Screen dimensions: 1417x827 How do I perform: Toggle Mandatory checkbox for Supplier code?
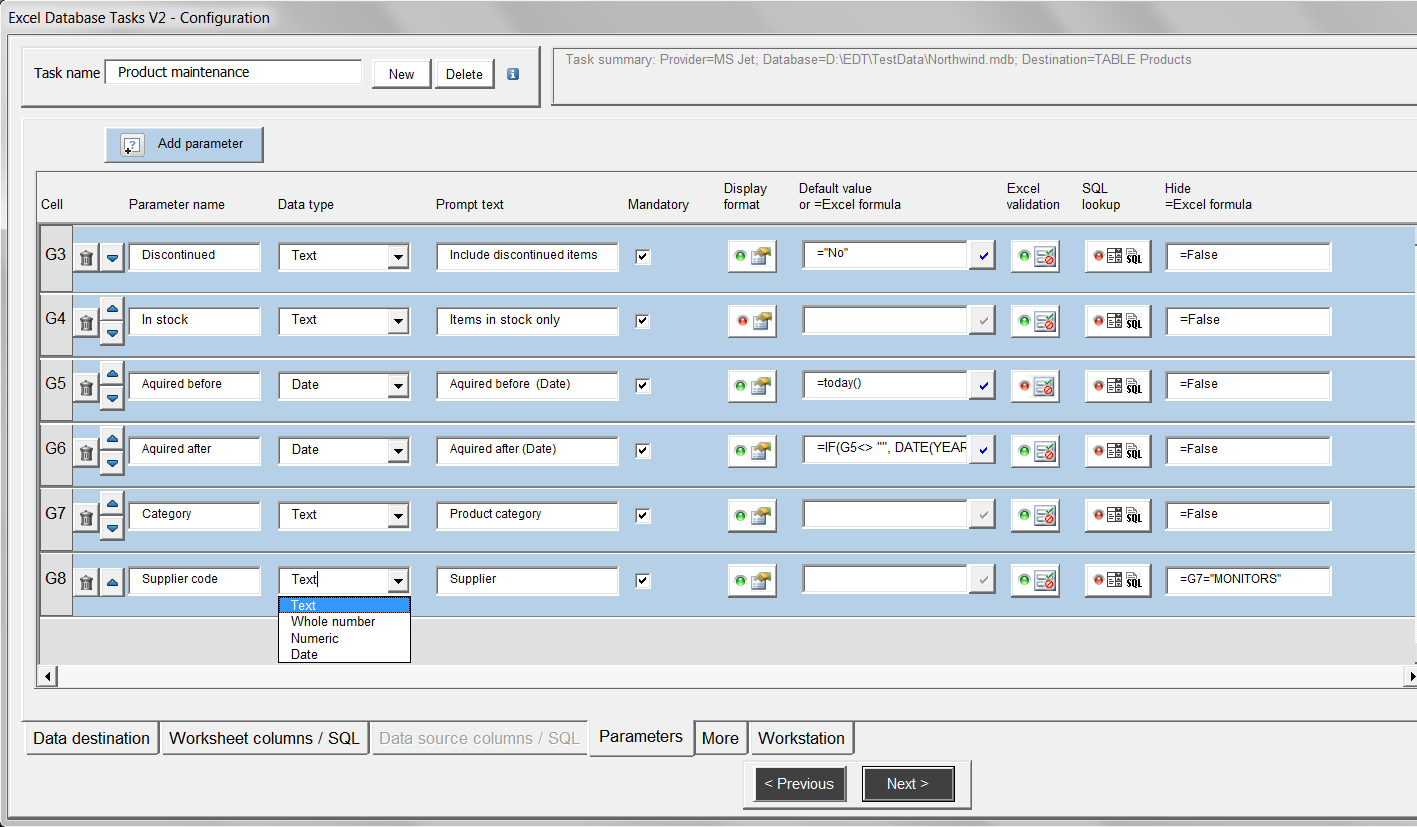[643, 581]
